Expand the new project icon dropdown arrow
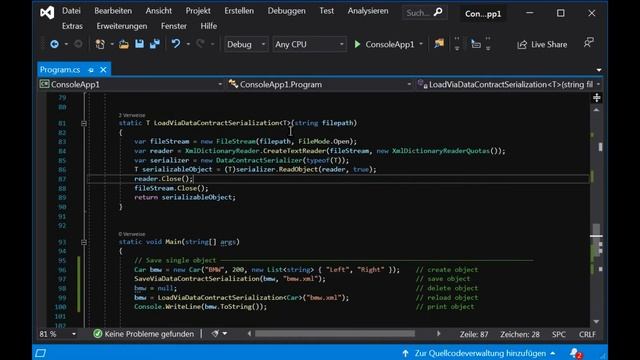 point(111,44)
